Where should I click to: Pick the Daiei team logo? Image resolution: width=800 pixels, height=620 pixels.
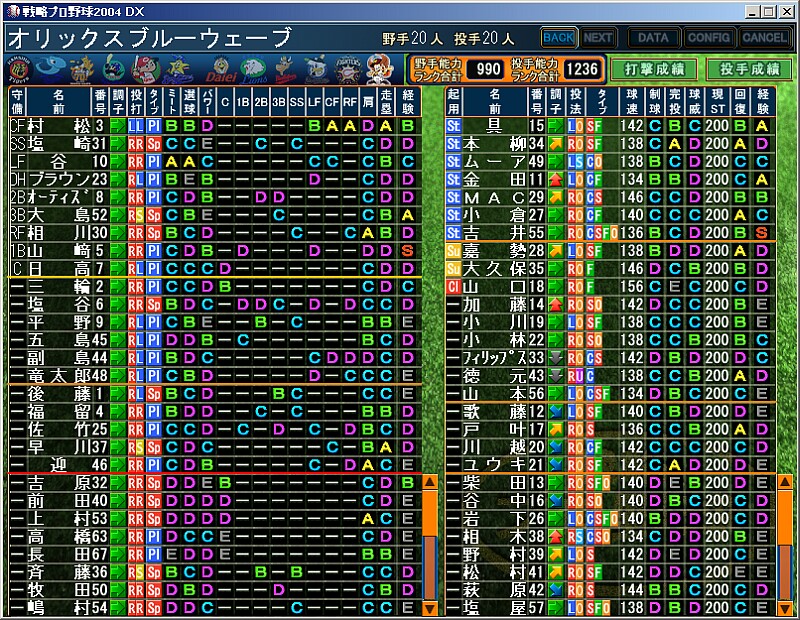click(221, 69)
